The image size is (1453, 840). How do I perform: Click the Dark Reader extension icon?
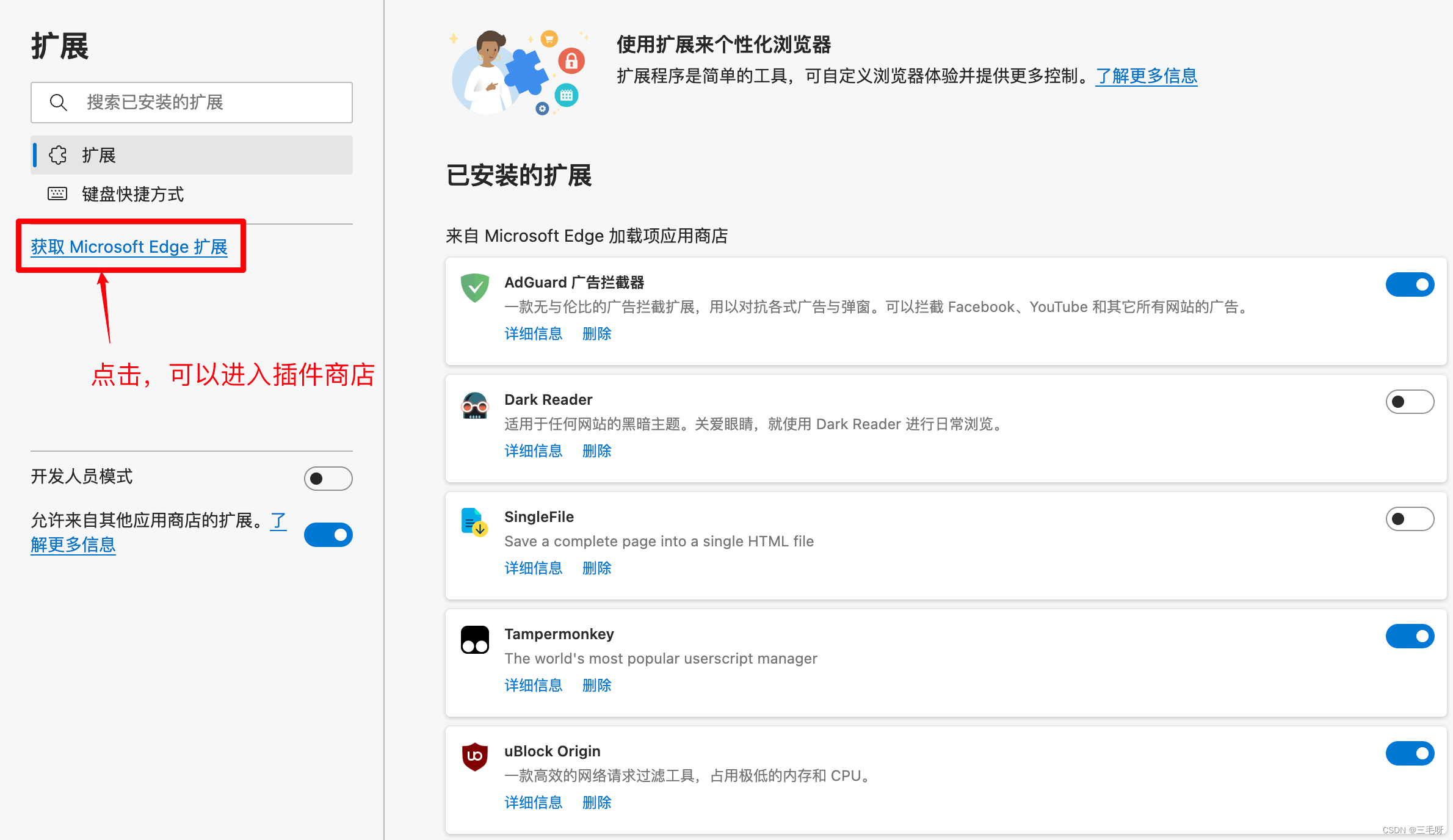(474, 405)
